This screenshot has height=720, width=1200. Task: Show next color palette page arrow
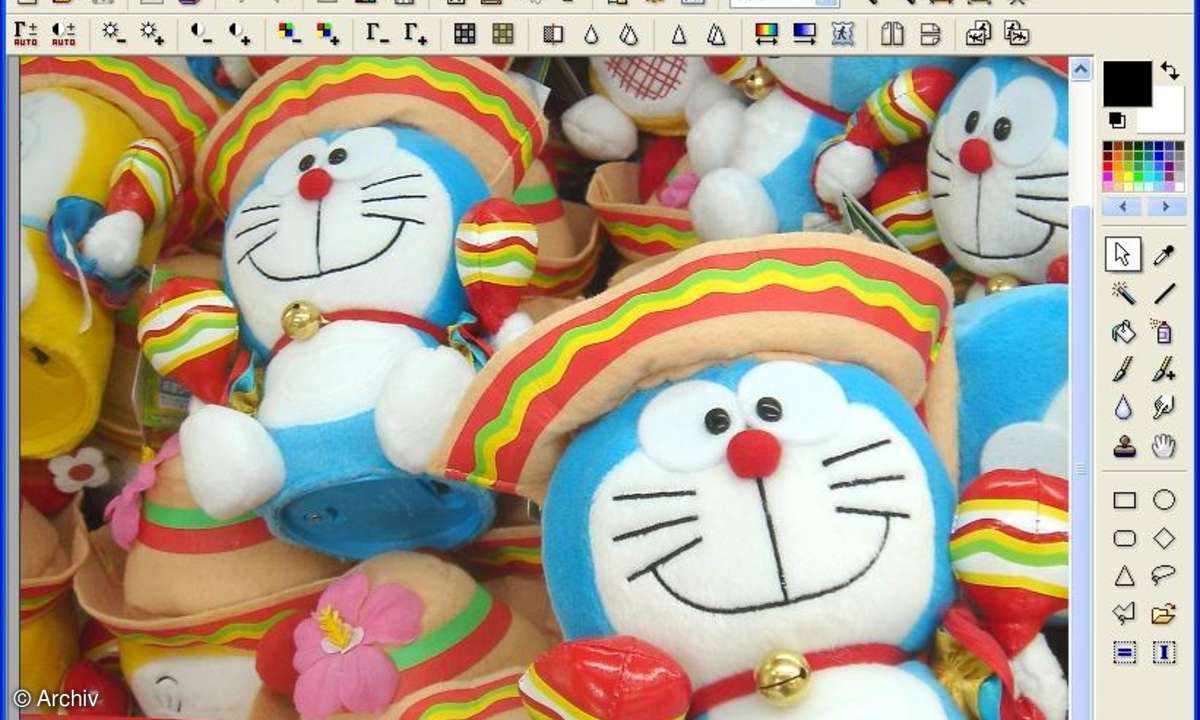pyautogui.click(x=1166, y=206)
